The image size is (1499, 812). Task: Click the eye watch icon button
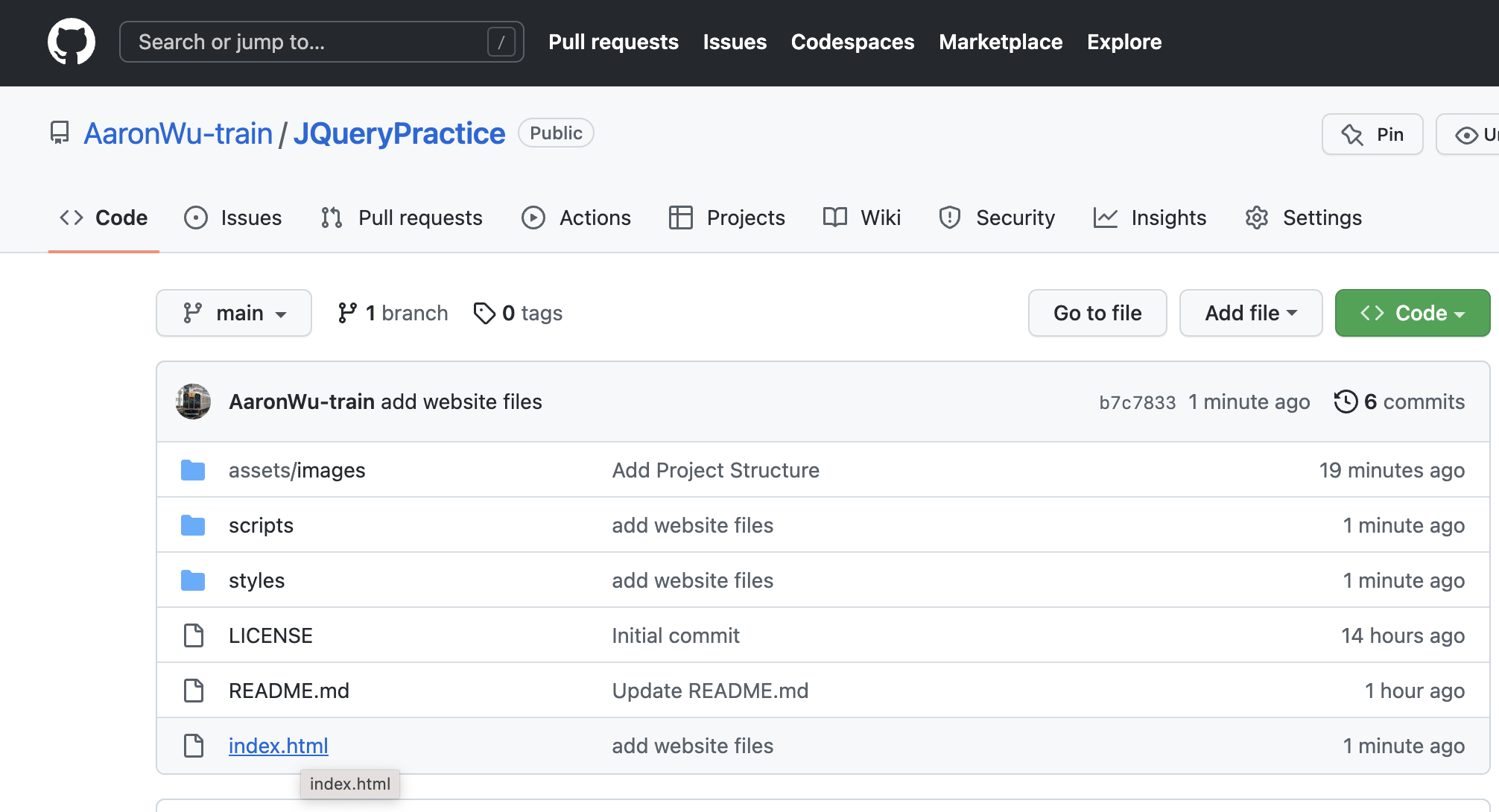[x=1467, y=135]
